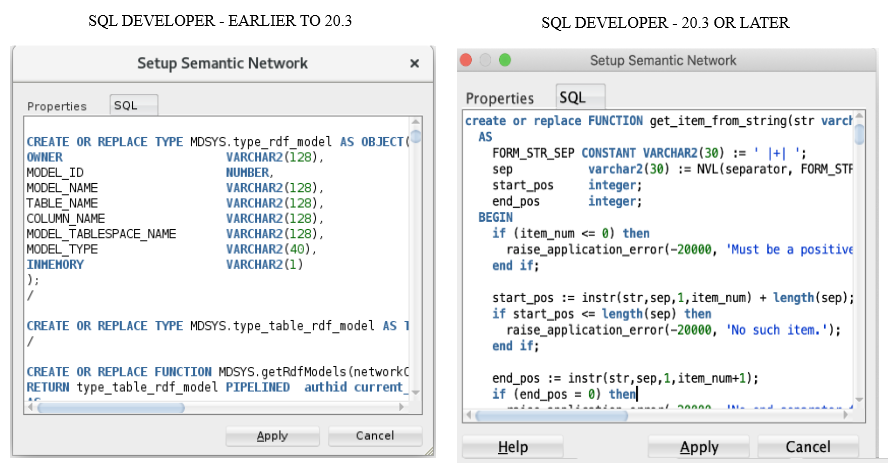
Task: Close the left Setup Semantic Network dialog
Action: click(414, 64)
